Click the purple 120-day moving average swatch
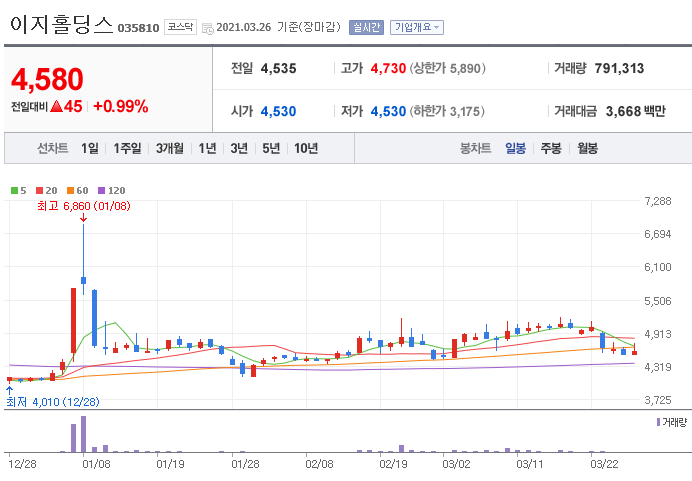692x481 pixels. click(102, 191)
